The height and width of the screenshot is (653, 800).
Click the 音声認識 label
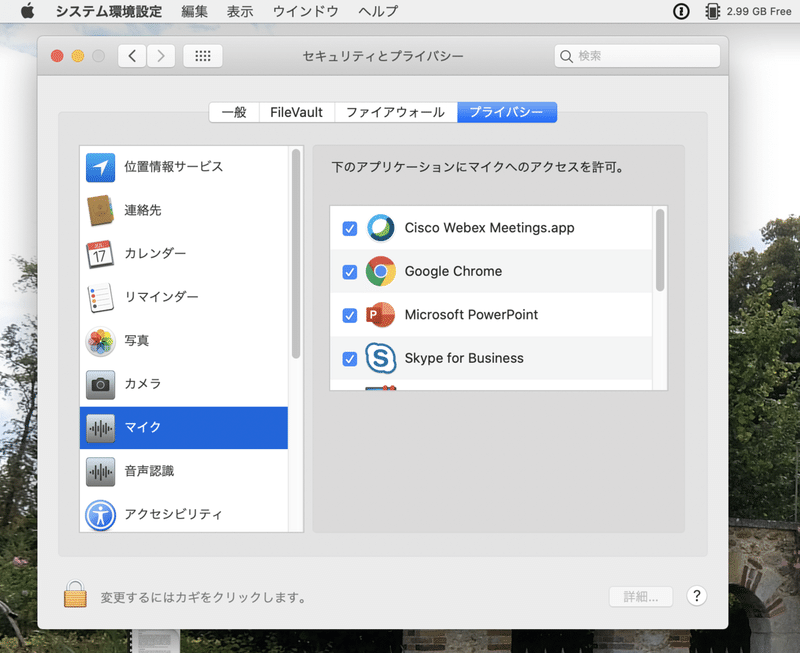(x=149, y=470)
